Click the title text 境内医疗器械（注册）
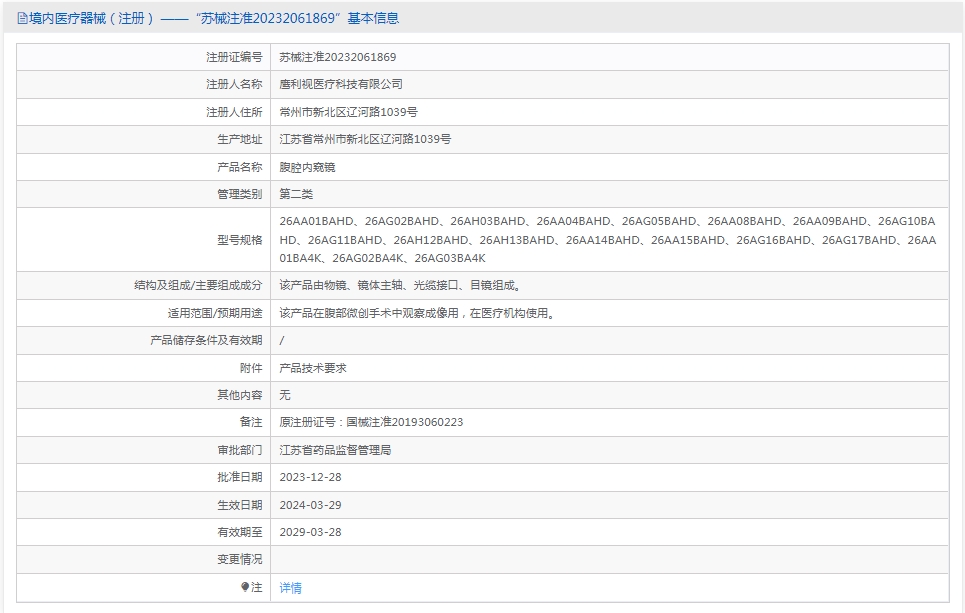The height and width of the screenshot is (613, 965). tap(91, 18)
